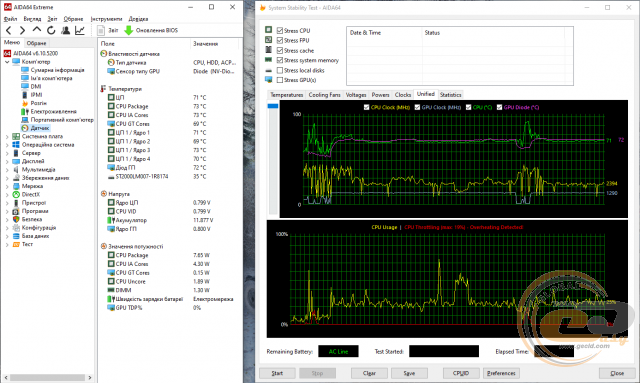Select the Електроживлення battery icon item
The width and height of the screenshot is (640, 383).
point(24,111)
